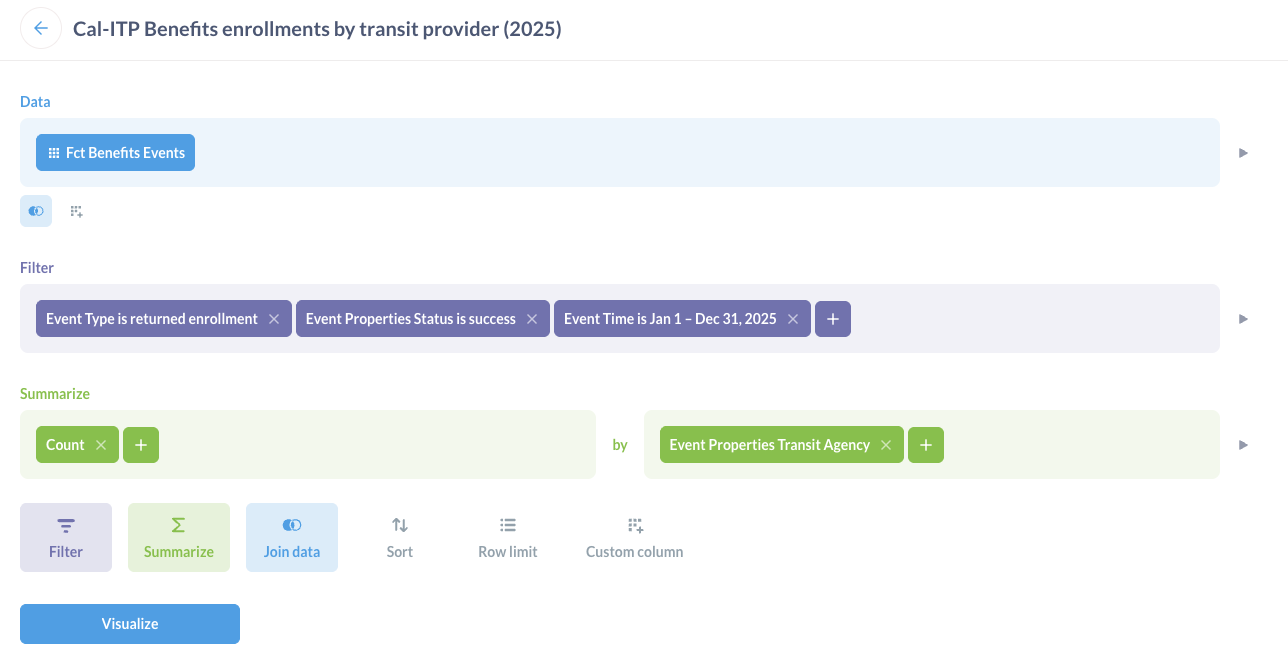Click the back arrow next to the title
The image size is (1288, 669).
click(40, 28)
